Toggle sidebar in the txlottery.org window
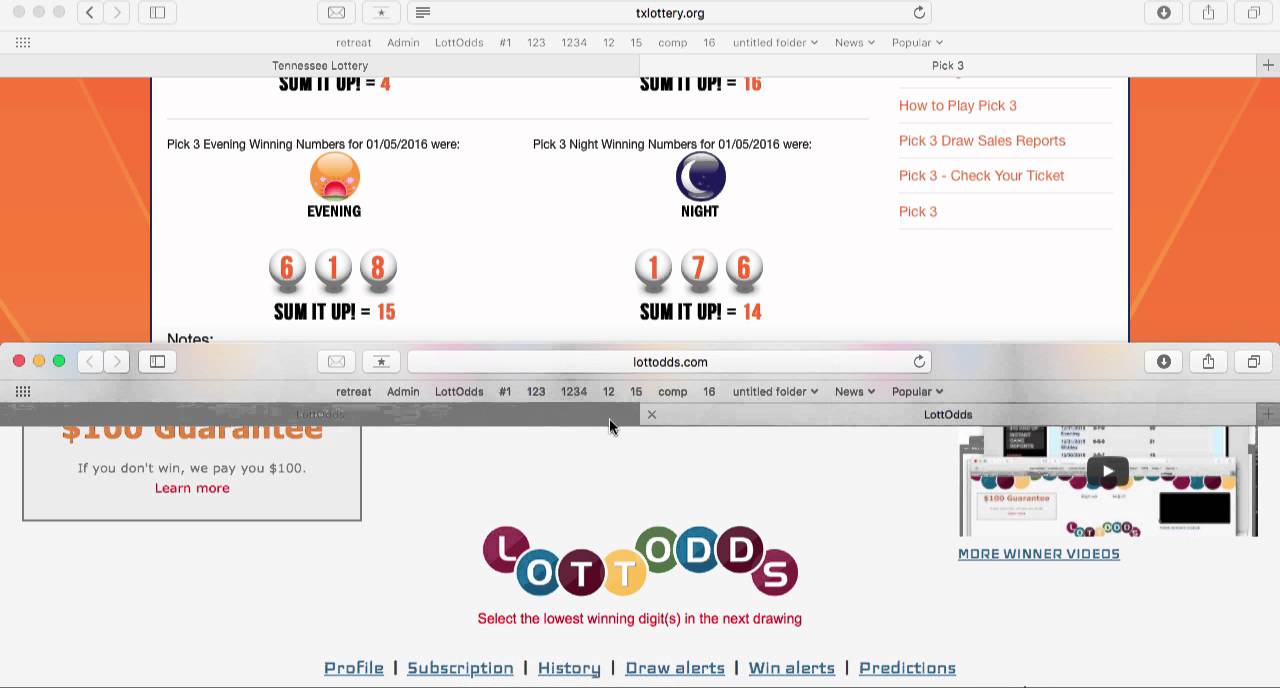Screen dimensions: 1280x688 click(157, 13)
